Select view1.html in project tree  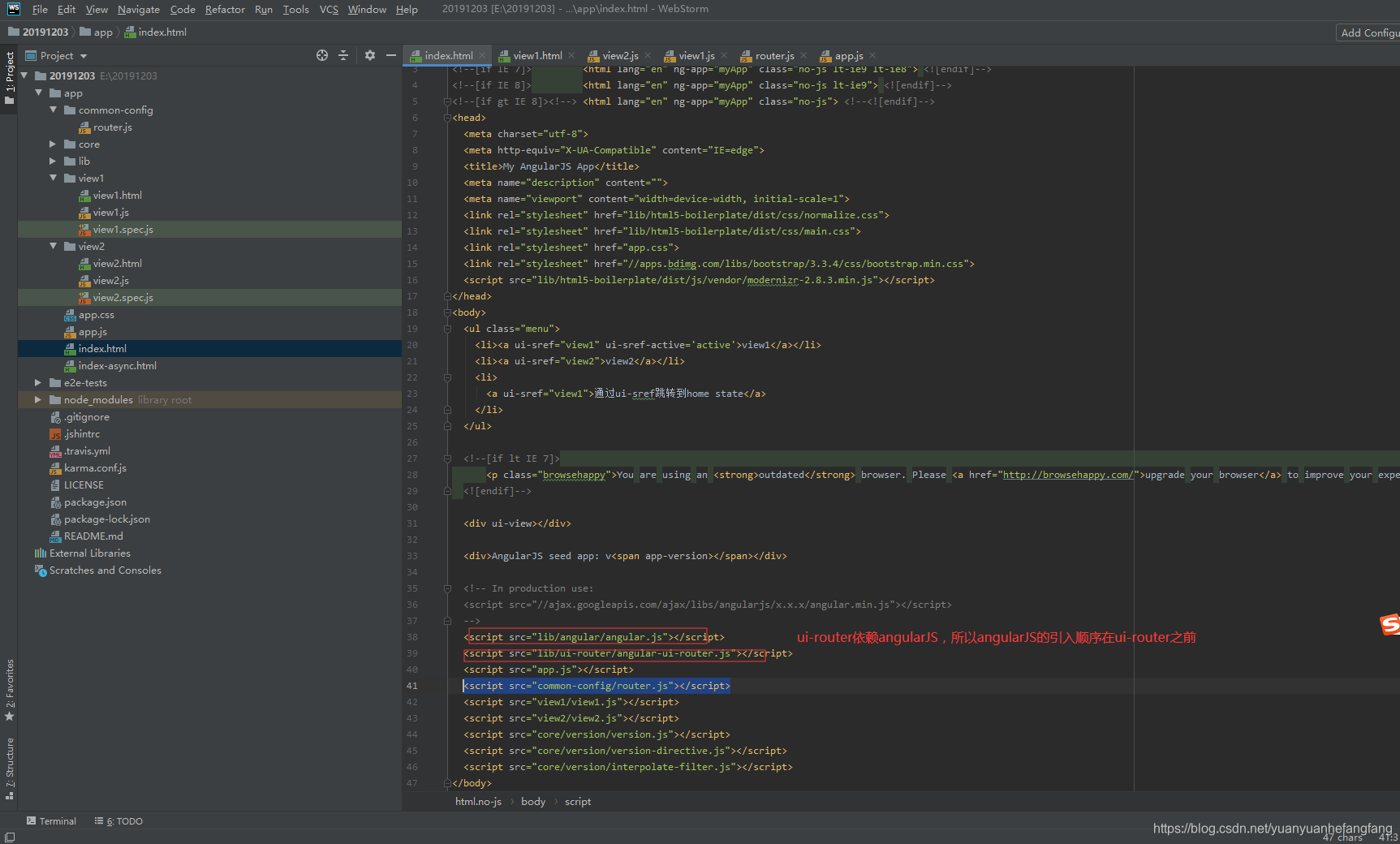click(x=117, y=196)
